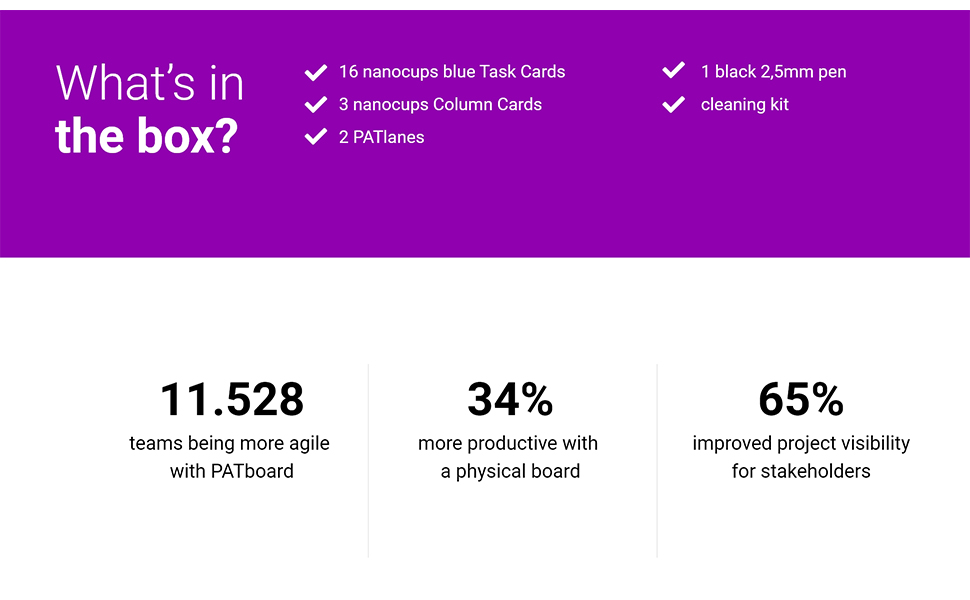Click 'improved project visibility for stakeholders' caption
This screenshot has height=600, width=970.
pyautogui.click(x=801, y=457)
